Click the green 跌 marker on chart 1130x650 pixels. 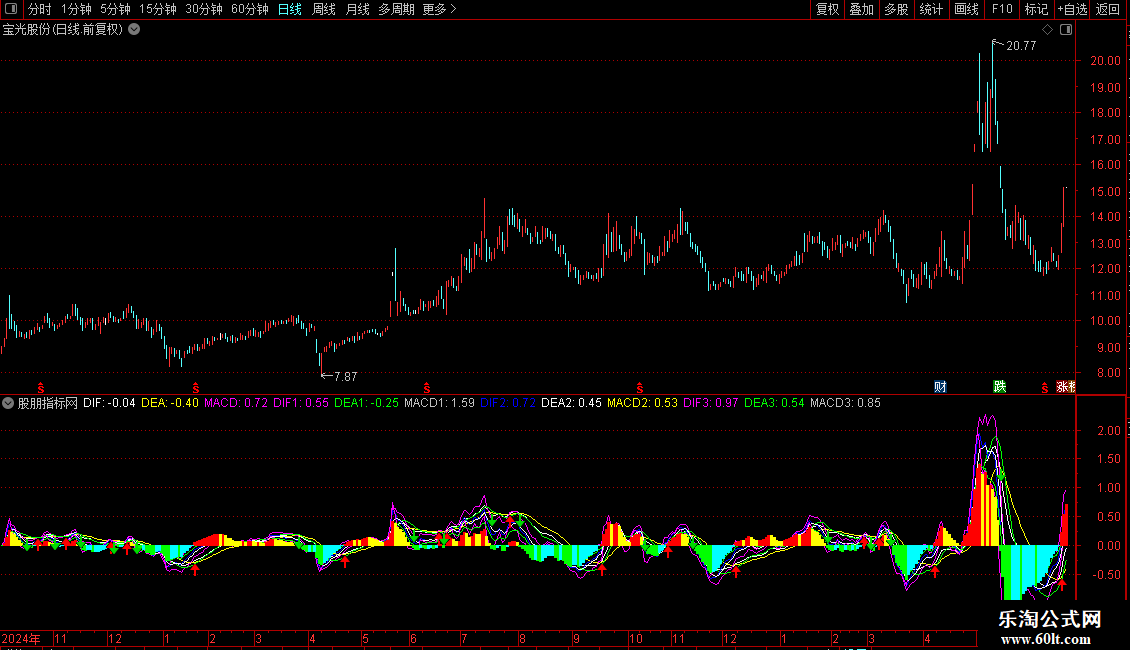[1000, 387]
